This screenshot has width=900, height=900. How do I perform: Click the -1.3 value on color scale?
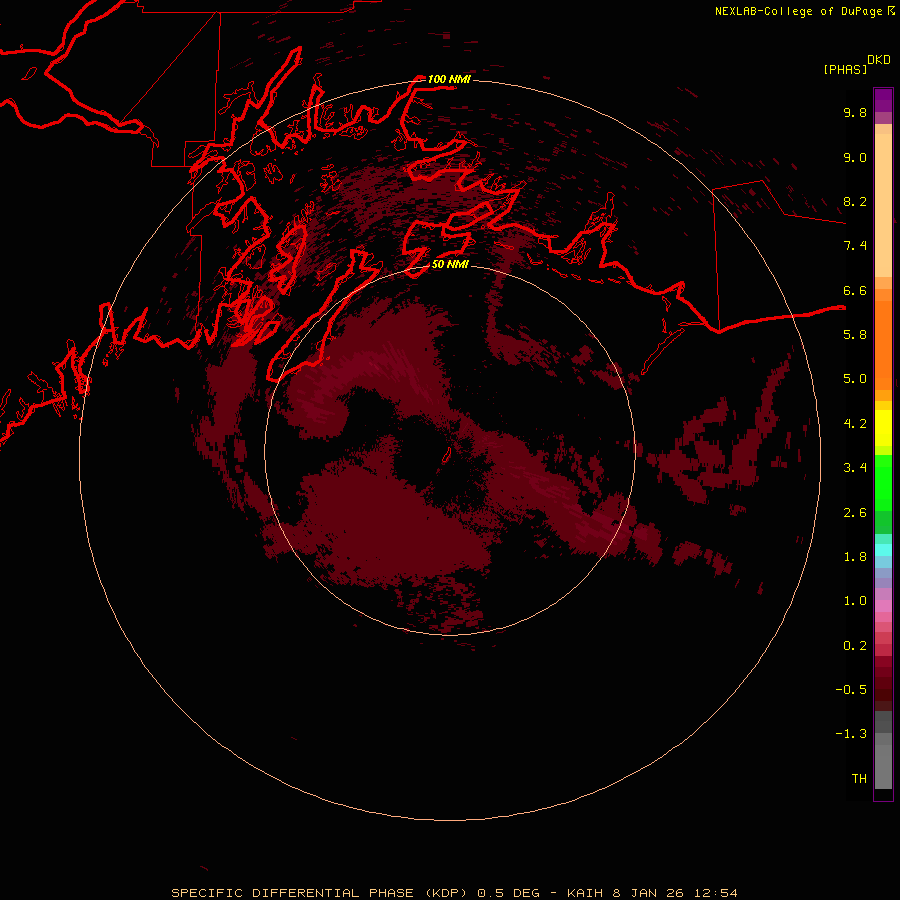[851, 734]
